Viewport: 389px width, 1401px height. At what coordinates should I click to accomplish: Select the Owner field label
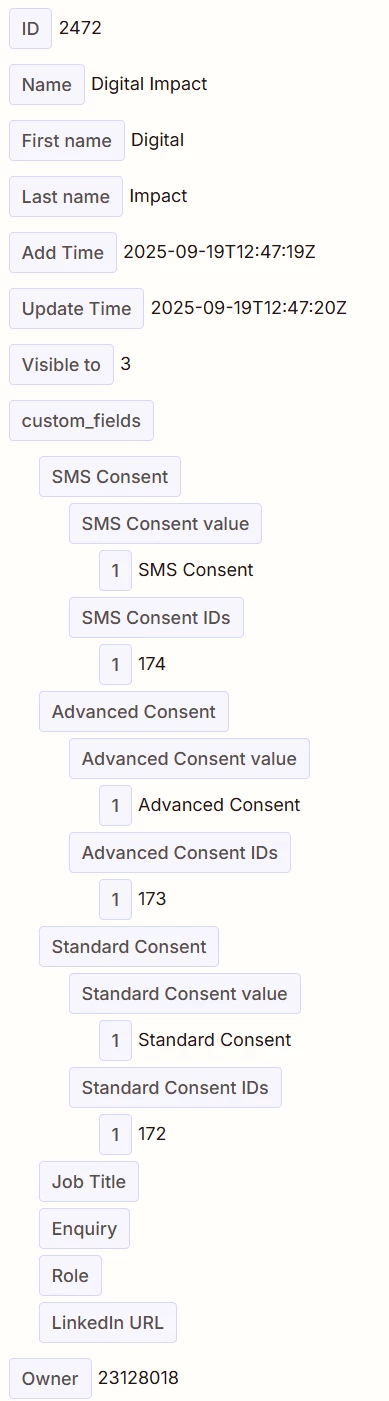click(x=50, y=1379)
